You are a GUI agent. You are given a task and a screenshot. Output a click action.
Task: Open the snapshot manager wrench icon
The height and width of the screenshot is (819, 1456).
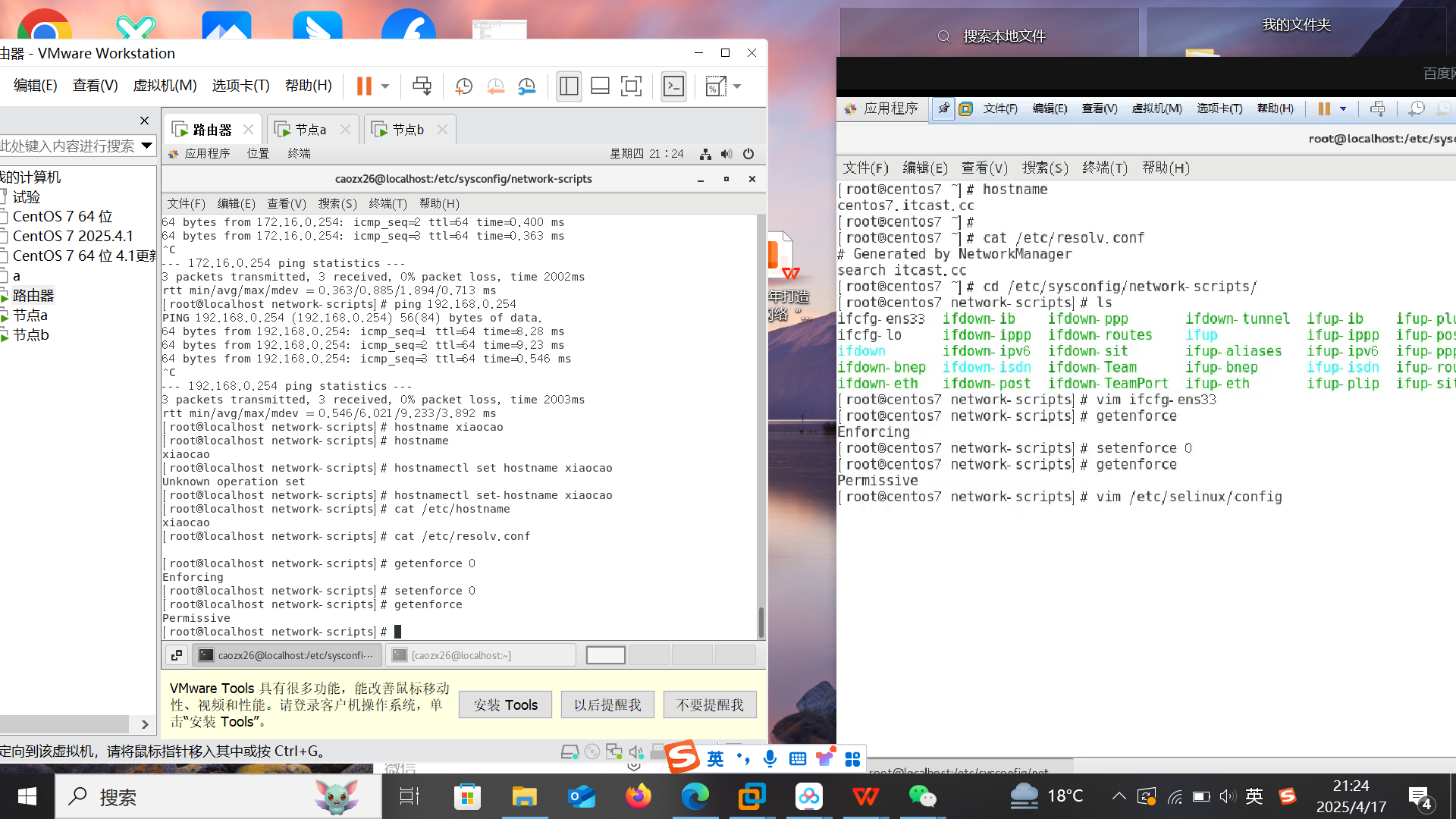click(526, 86)
